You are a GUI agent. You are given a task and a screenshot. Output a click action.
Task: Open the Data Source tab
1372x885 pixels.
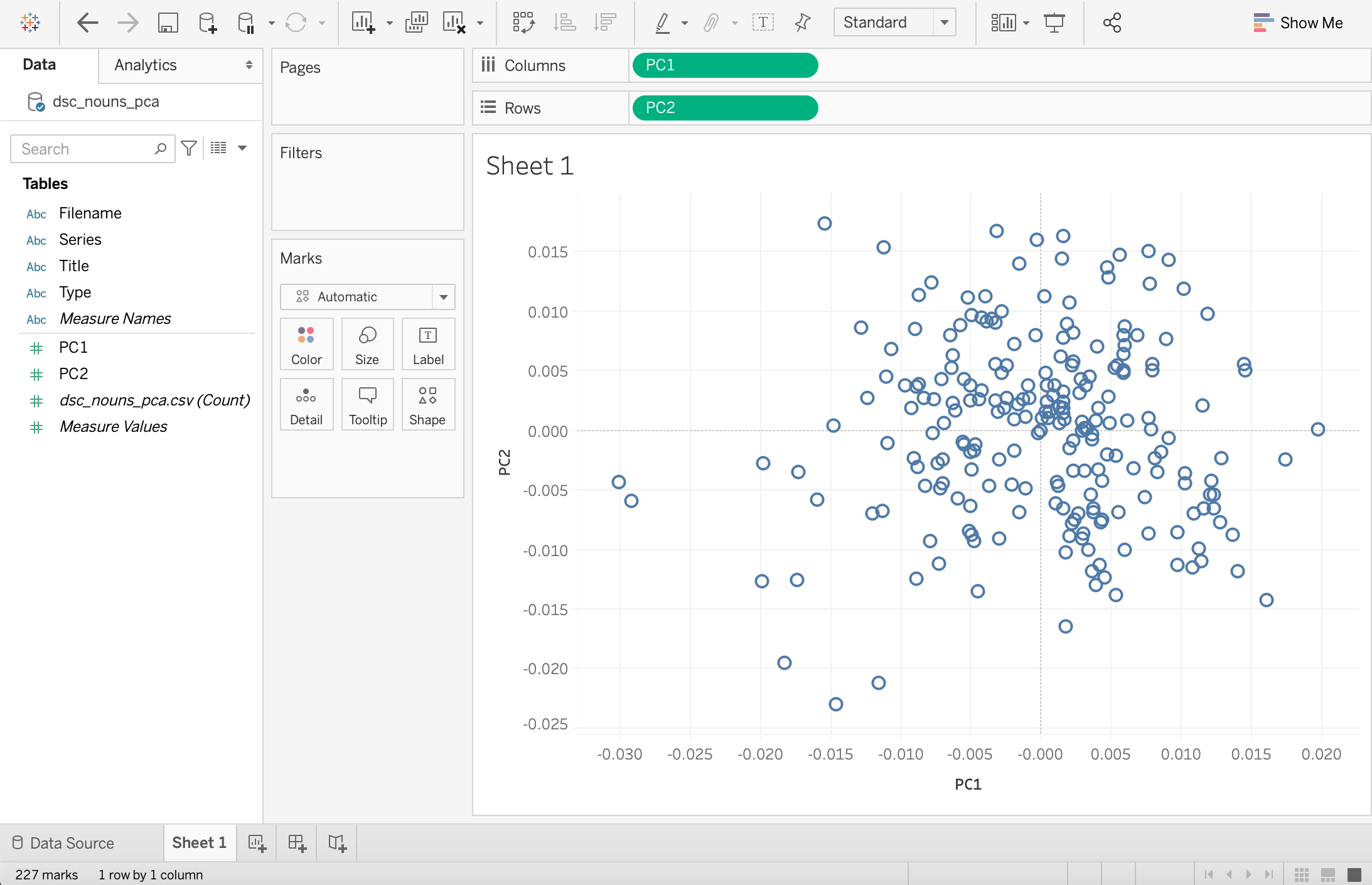tap(71, 843)
